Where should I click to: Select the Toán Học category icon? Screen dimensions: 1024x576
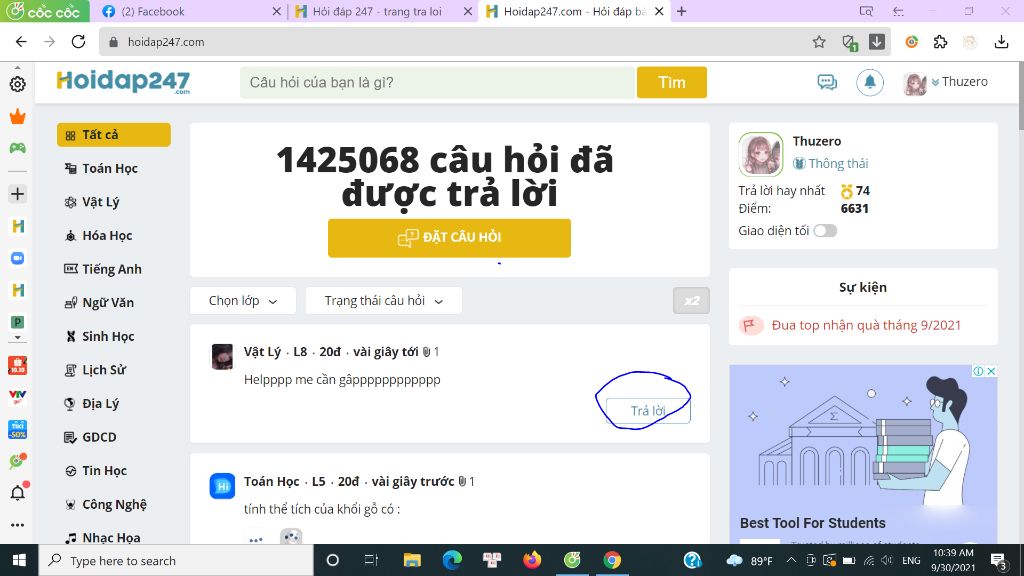pos(71,168)
